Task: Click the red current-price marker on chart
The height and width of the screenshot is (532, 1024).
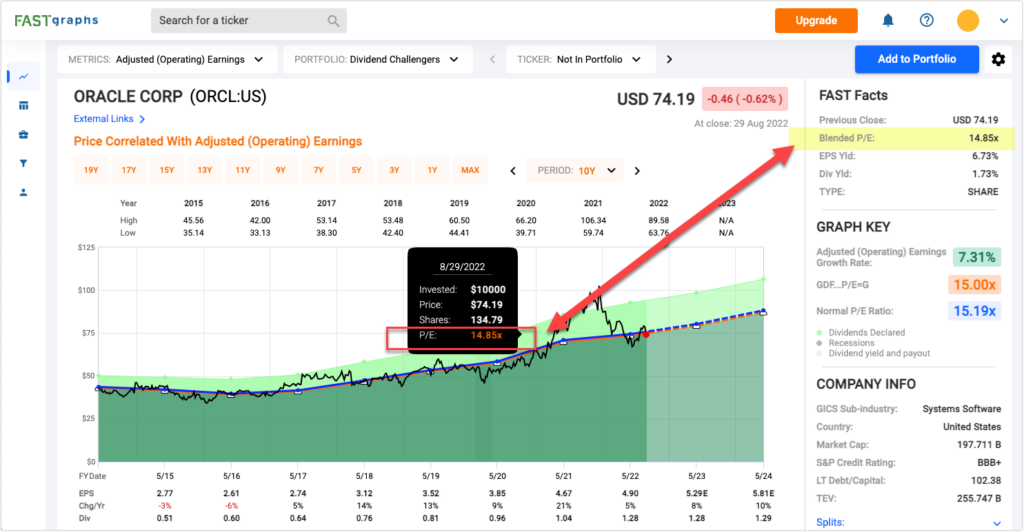Action: [646, 334]
